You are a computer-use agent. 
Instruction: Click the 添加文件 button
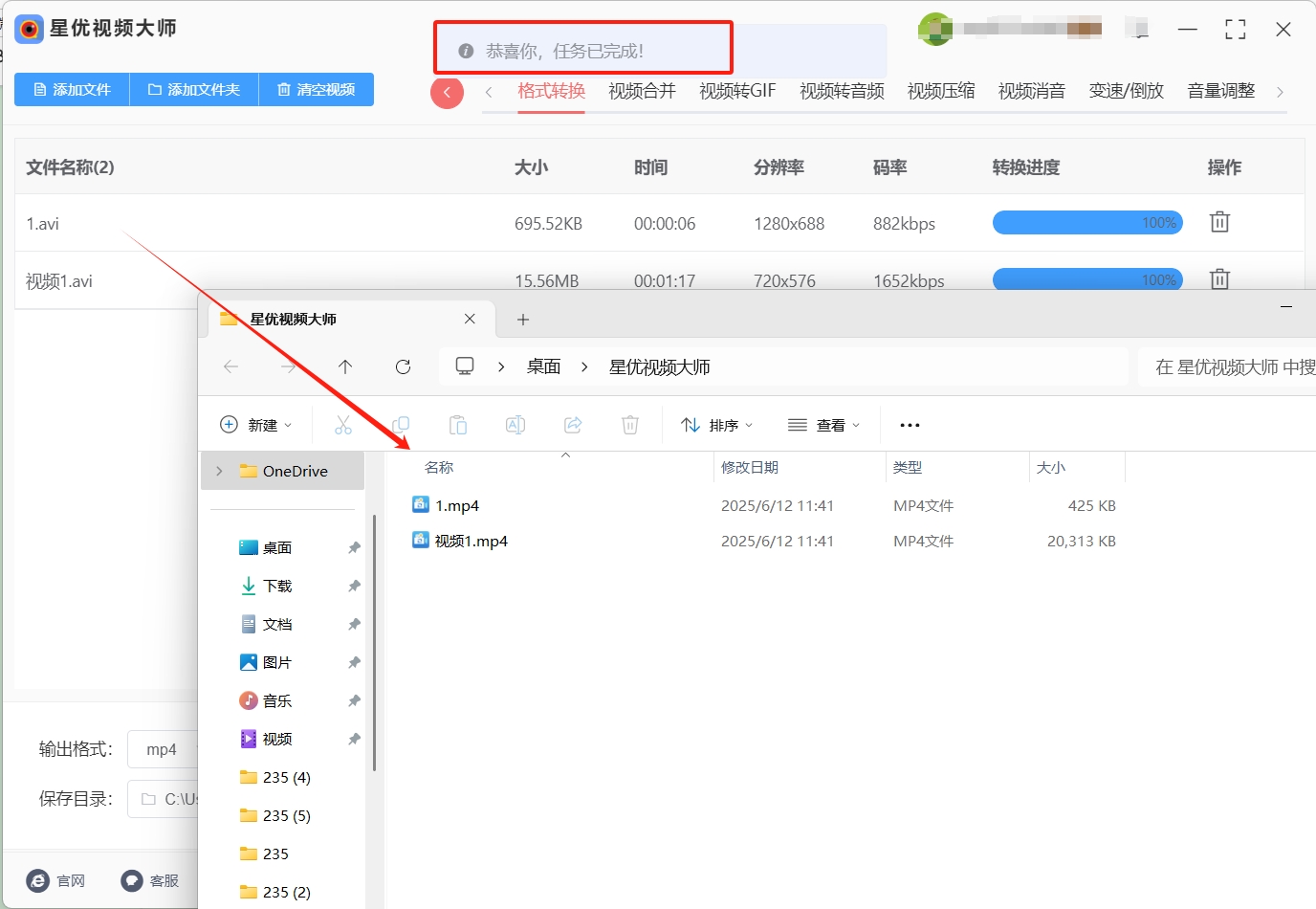tap(72, 89)
